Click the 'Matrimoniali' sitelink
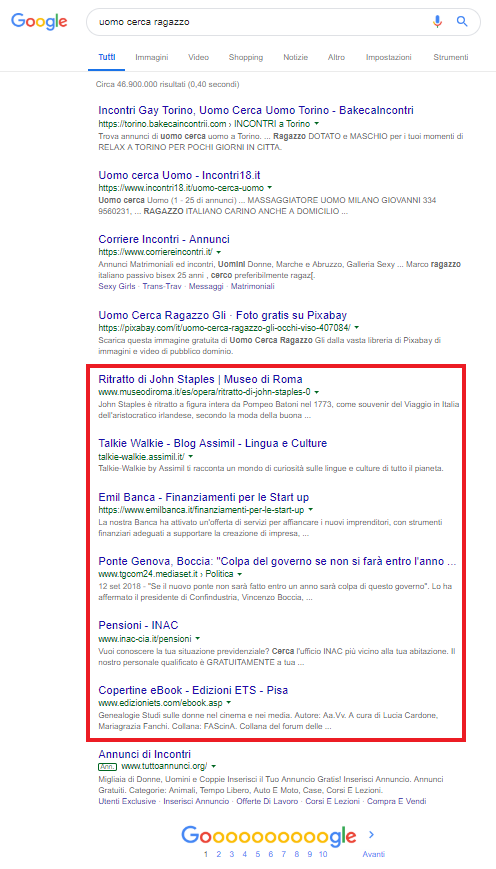The width and height of the screenshot is (496, 869). pos(252,287)
